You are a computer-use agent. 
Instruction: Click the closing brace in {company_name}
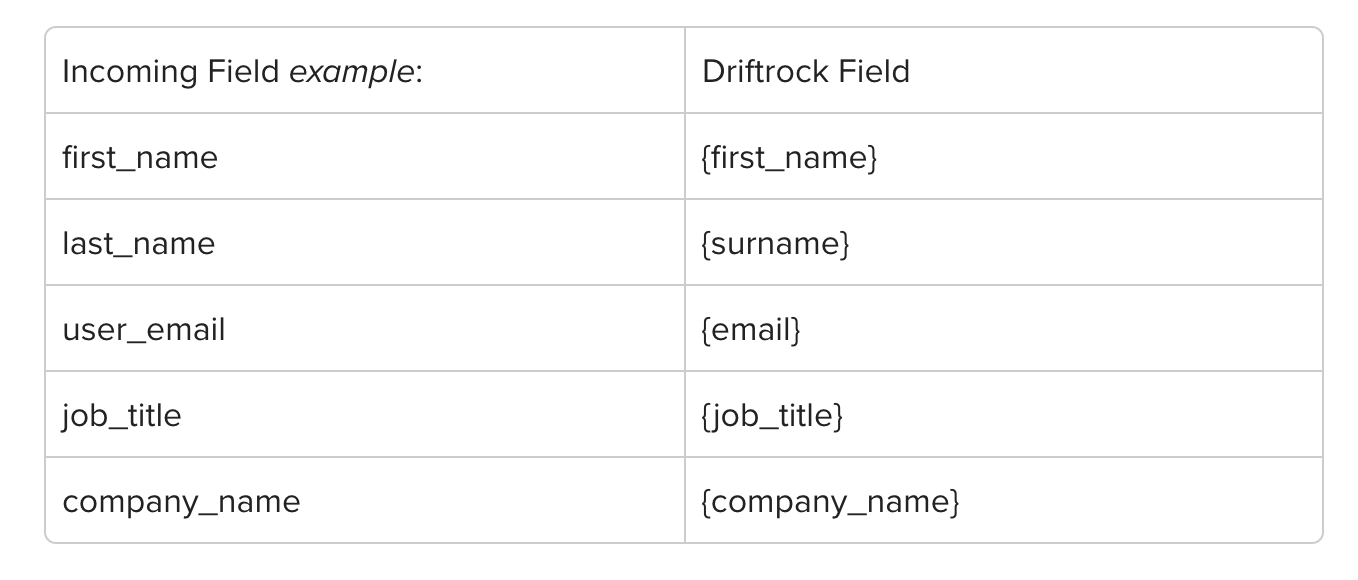pyautogui.click(x=954, y=502)
